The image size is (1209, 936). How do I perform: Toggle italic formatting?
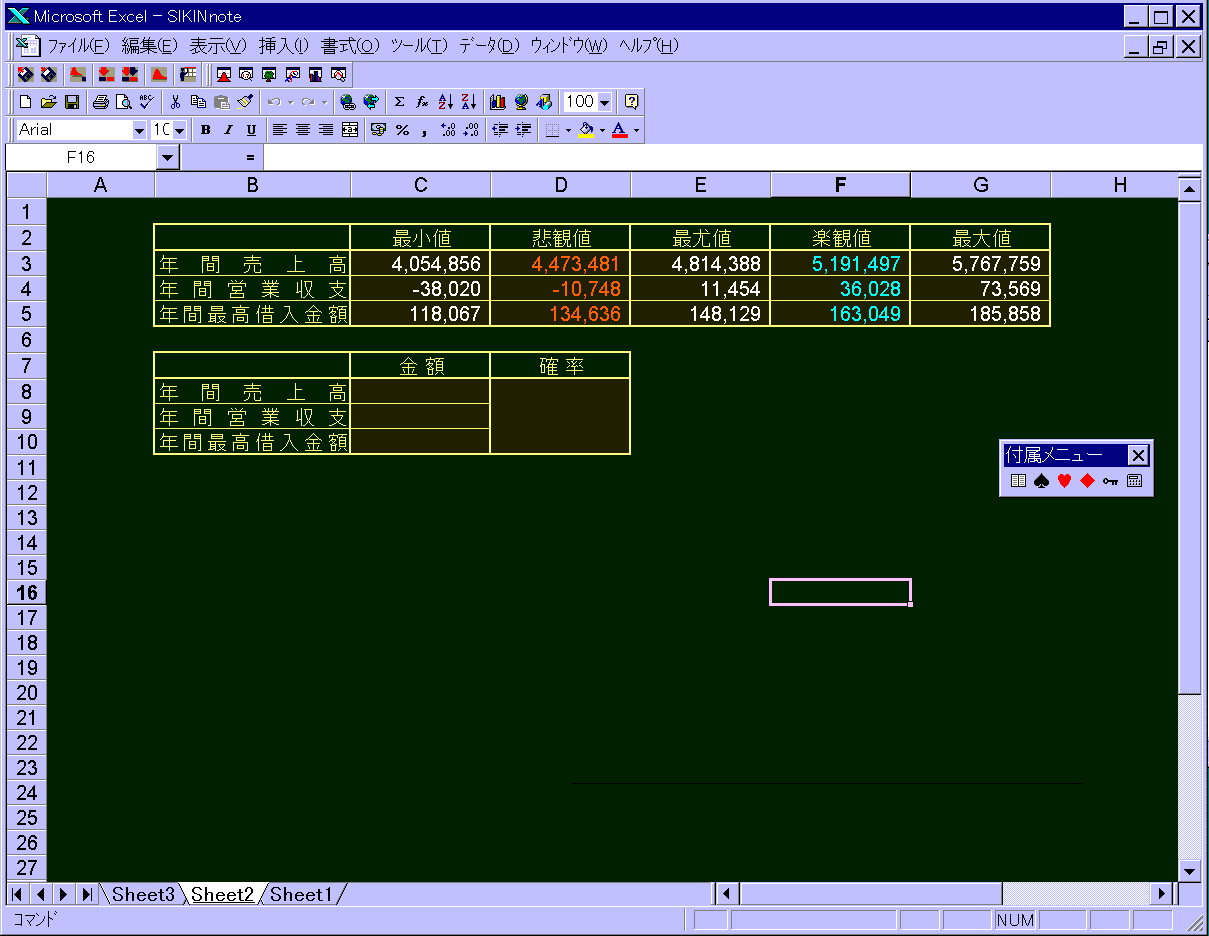click(x=228, y=130)
